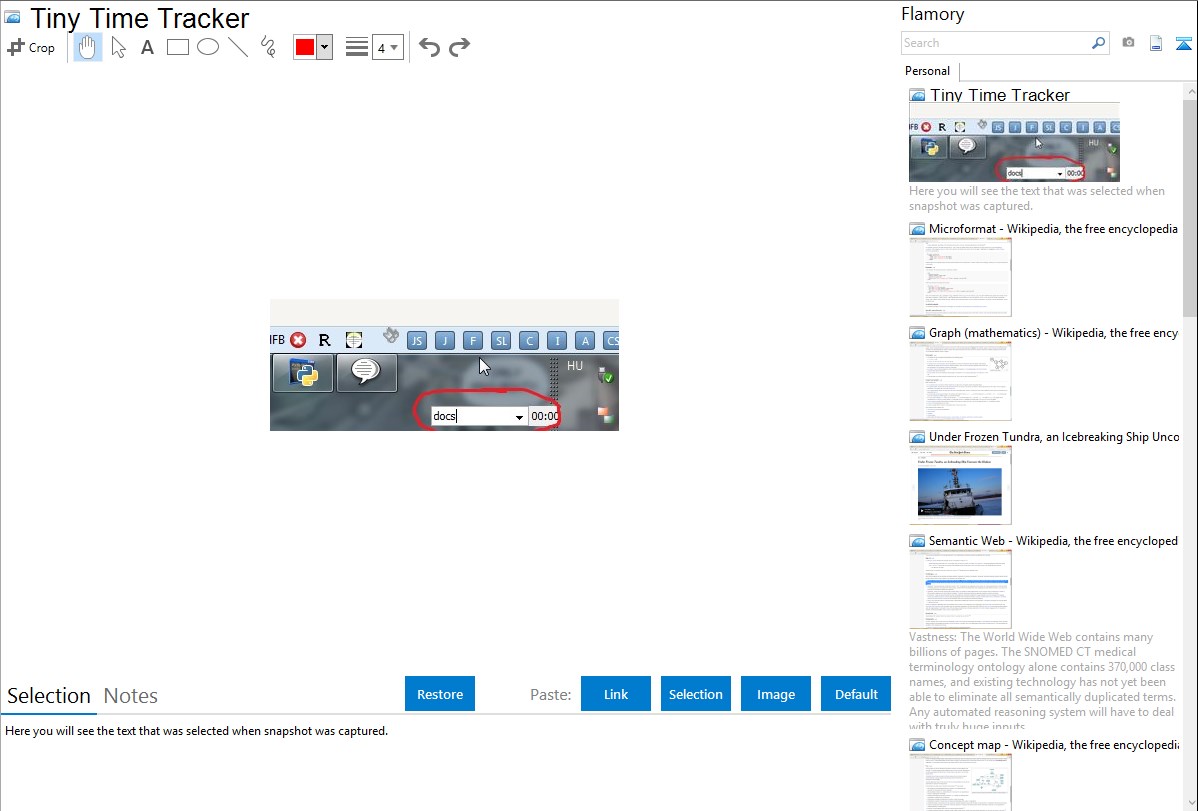Image resolution: width=1198 pixels, height=811 pixels.
Task: Open the color picker dropdown arrow
Action: click(x=325, y=47)
